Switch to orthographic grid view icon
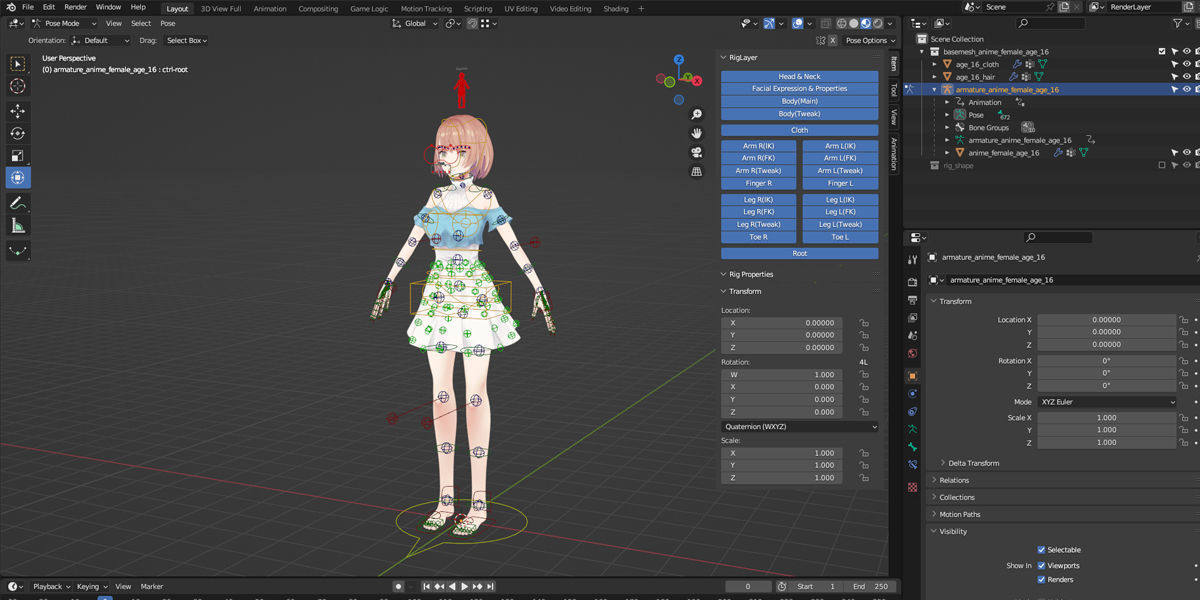1200x600 pixels. 696,171
